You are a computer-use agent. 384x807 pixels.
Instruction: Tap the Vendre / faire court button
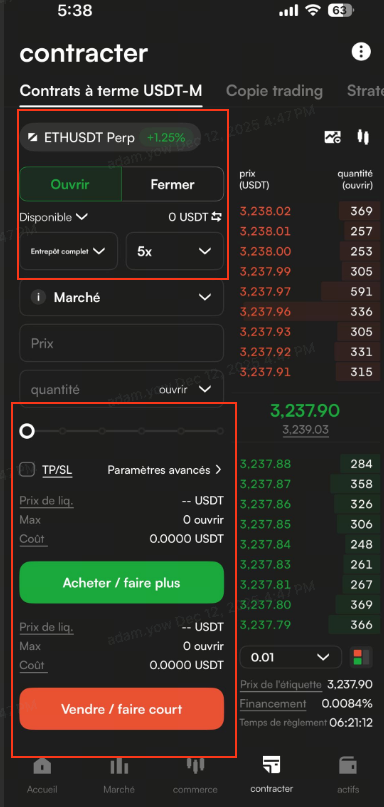coord(121,709)
